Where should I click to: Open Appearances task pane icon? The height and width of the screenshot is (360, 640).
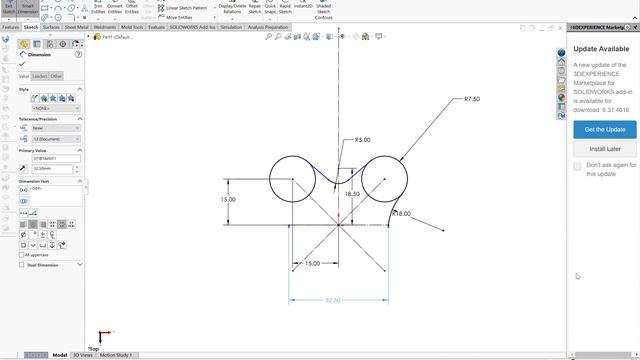click(561, 98)
